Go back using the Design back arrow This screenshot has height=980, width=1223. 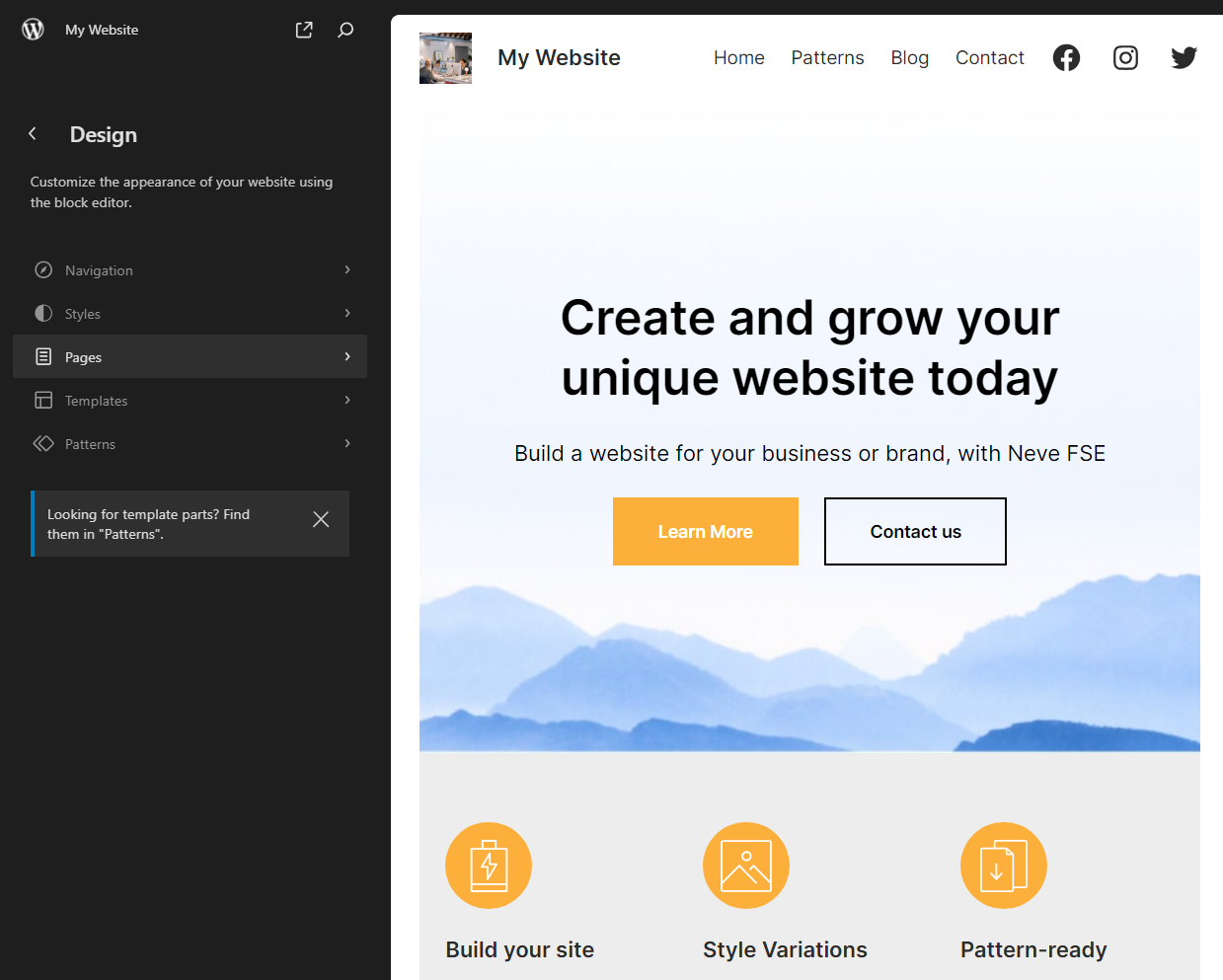pyautogui.click(x=33, y=133)
